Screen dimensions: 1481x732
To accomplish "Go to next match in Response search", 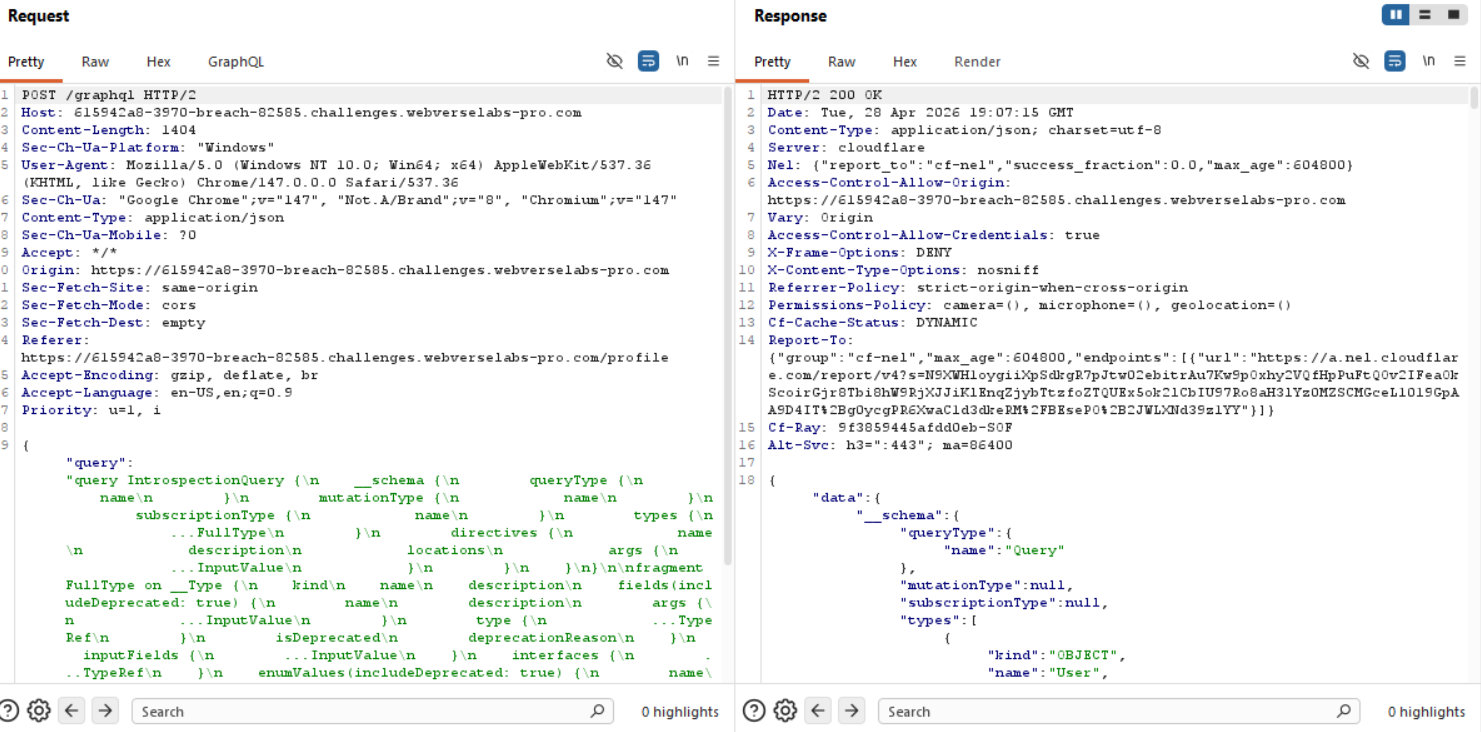I will pyautogui.click(x=851, y=711).
